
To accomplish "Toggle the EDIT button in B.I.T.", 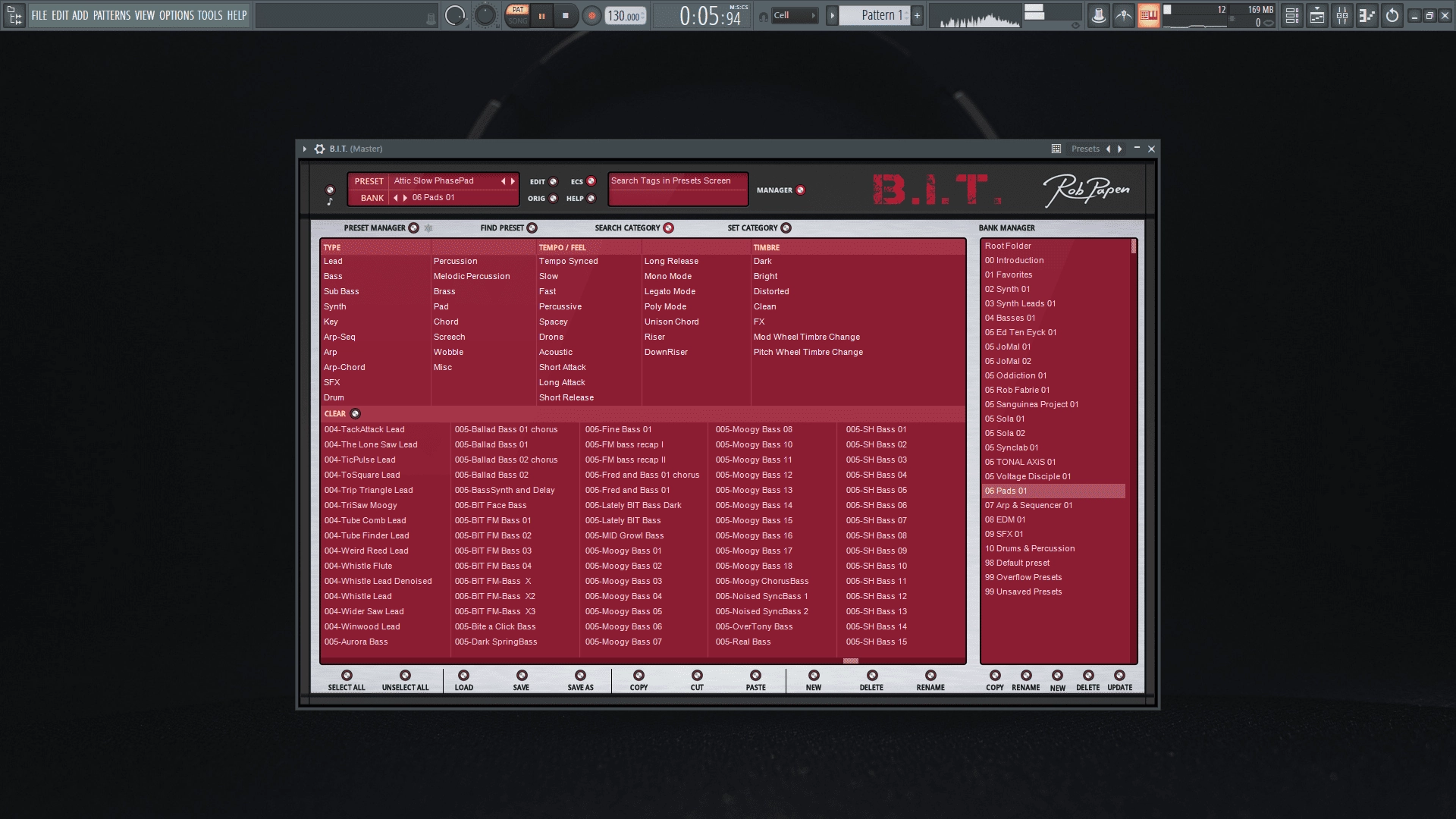I will click(553, 181).
